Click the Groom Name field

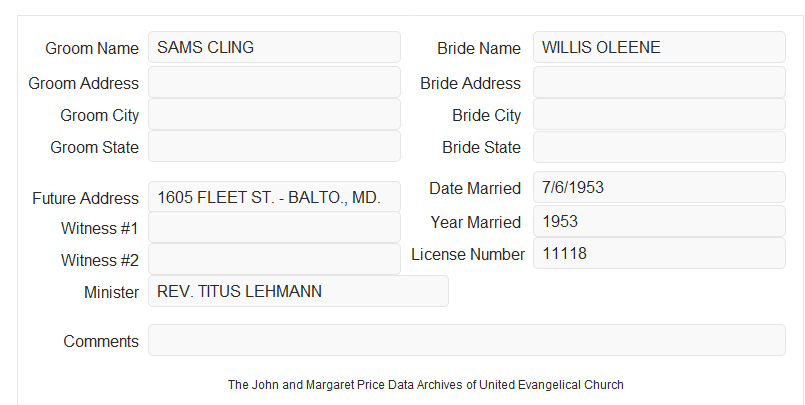pyautogui.click(x=274, y=47)
